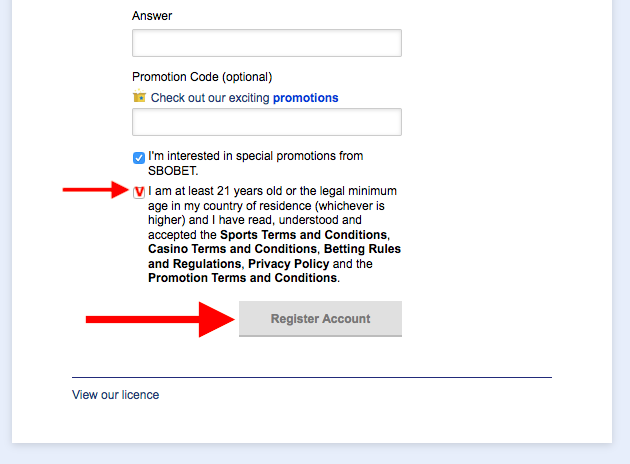The image size is (630, 464).
Task: Tick the age confirmation checkbox
Action: coord(139,192)
